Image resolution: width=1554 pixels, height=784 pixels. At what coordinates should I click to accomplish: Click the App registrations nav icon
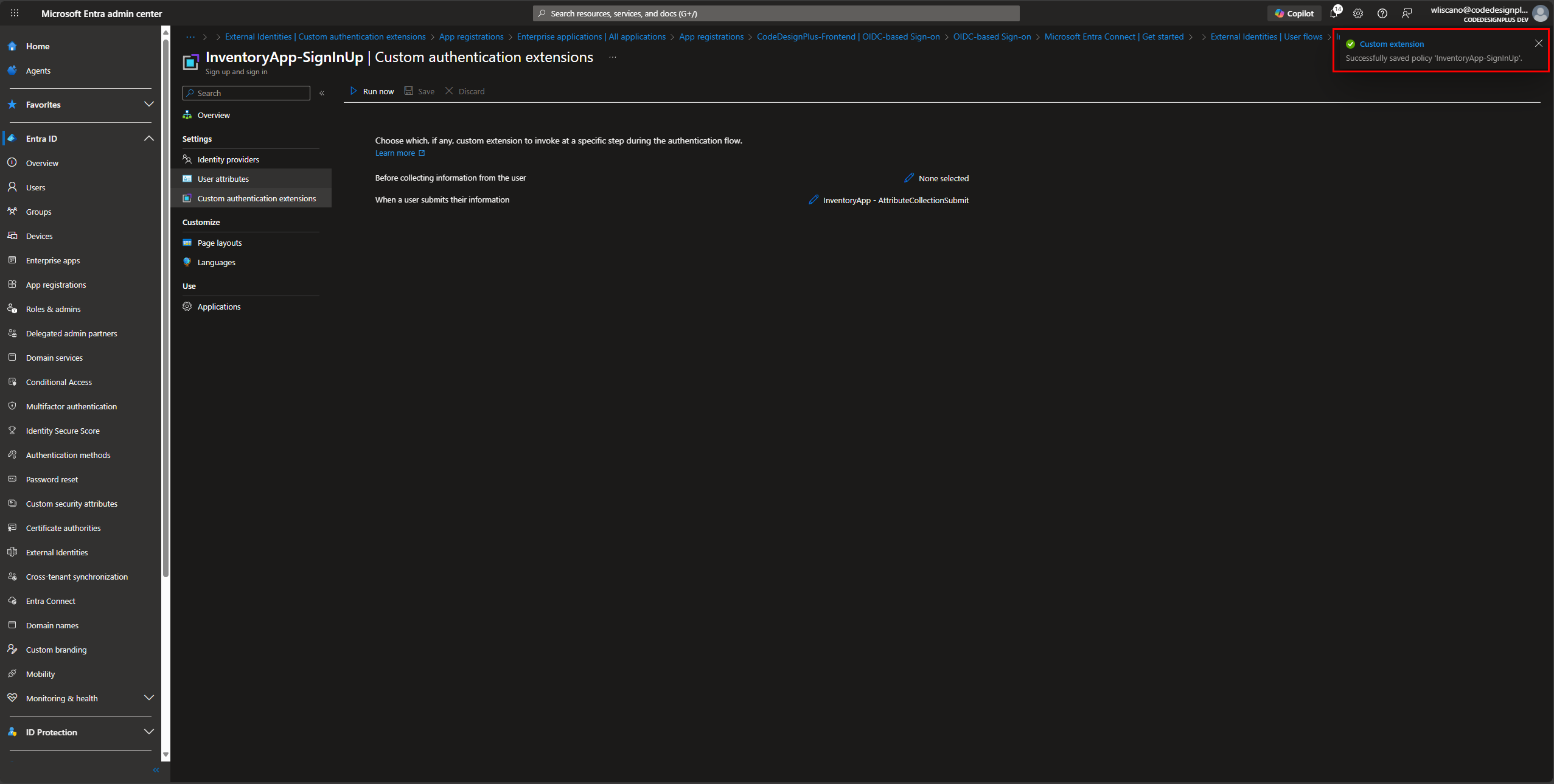[x=12, y=284]
